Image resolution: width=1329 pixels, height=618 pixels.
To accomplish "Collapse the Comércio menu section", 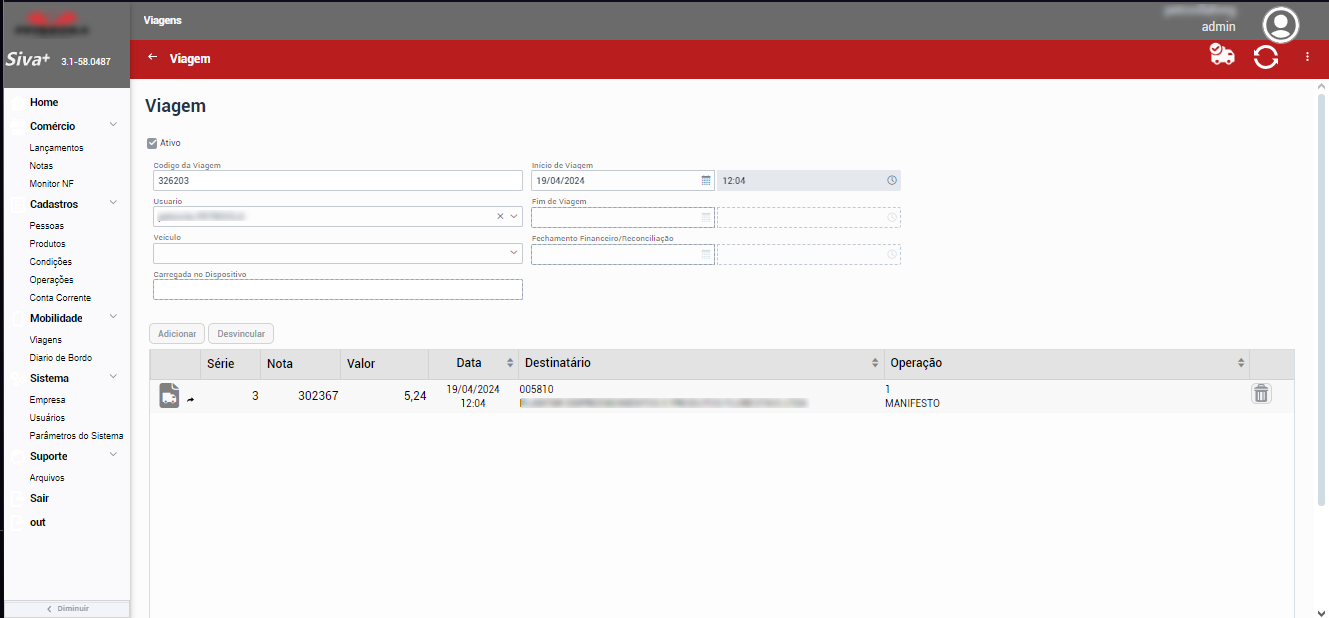I will [x=113, y=124].
